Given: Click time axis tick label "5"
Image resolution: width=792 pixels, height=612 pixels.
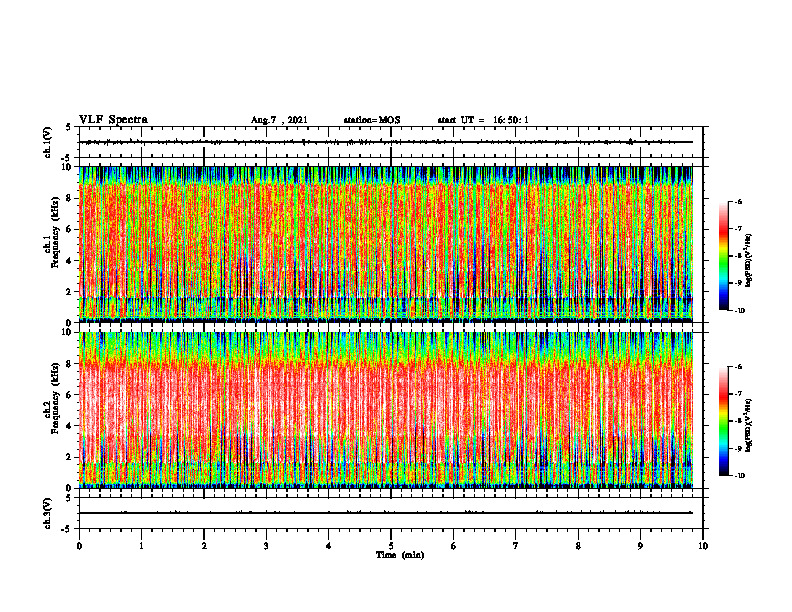Looking at the screenshot, I should [x=391, y=546].
